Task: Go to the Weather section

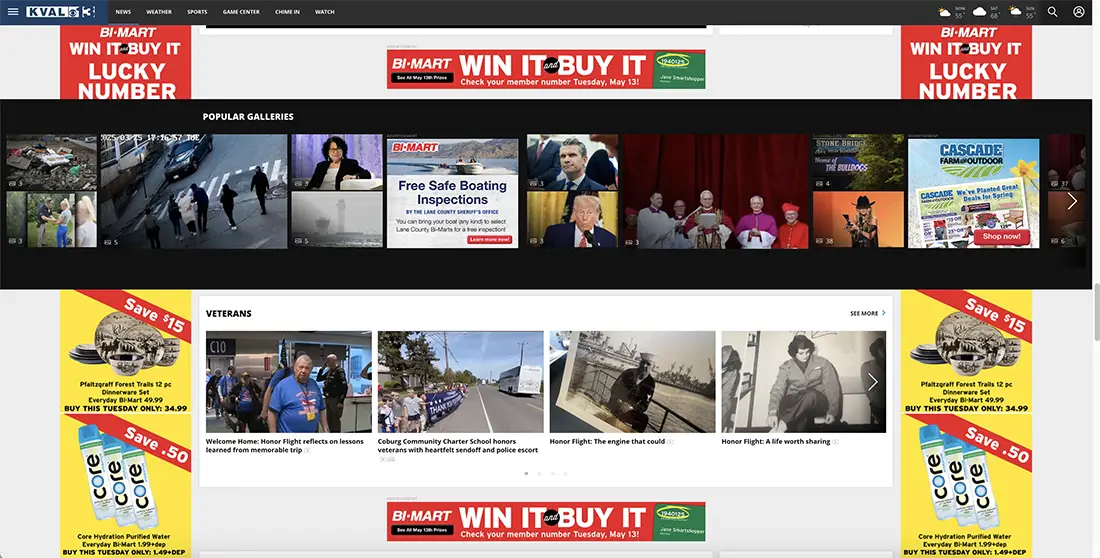Action: [x=159, y=12]
